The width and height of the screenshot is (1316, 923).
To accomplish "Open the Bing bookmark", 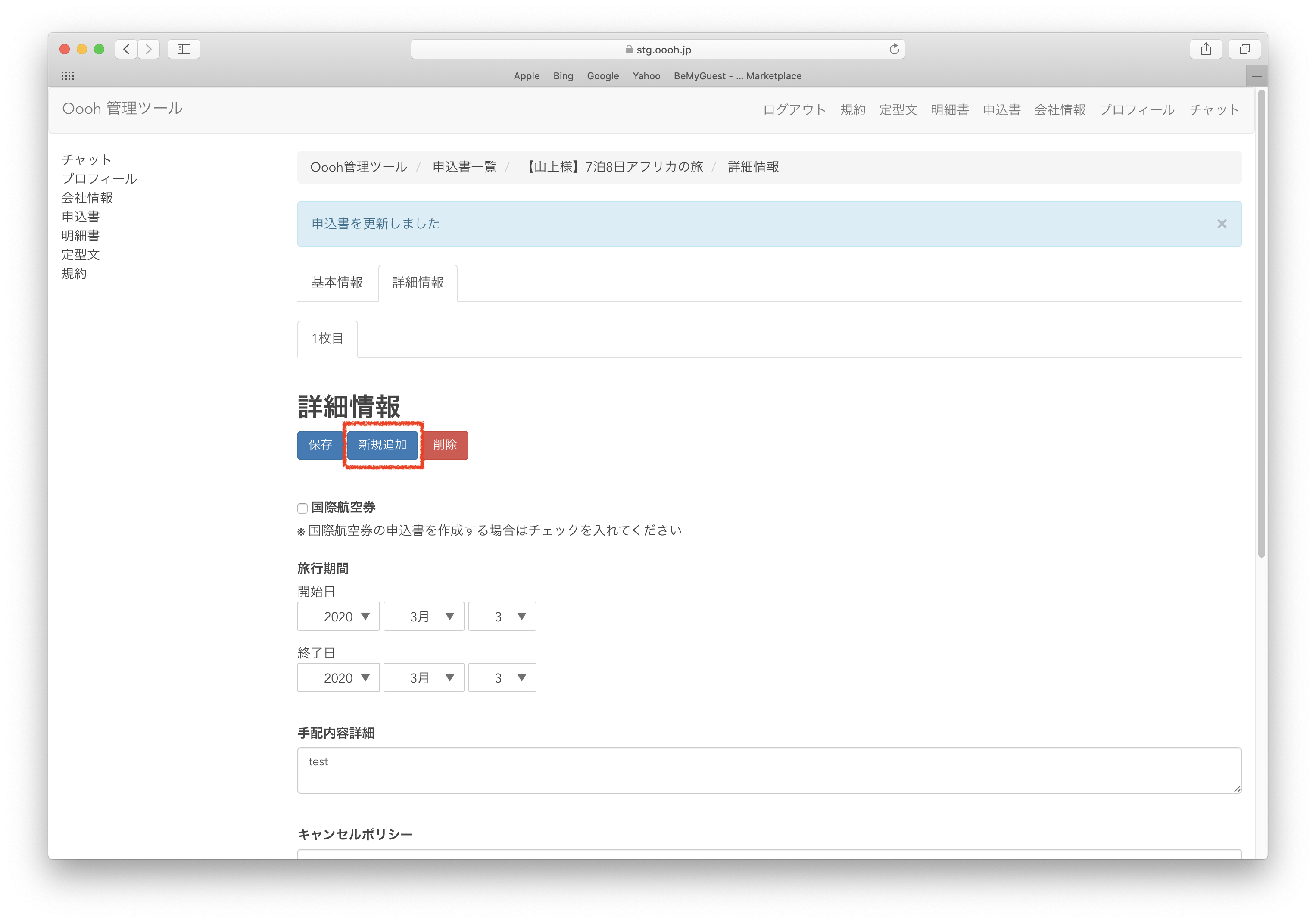I will point(563,76).
